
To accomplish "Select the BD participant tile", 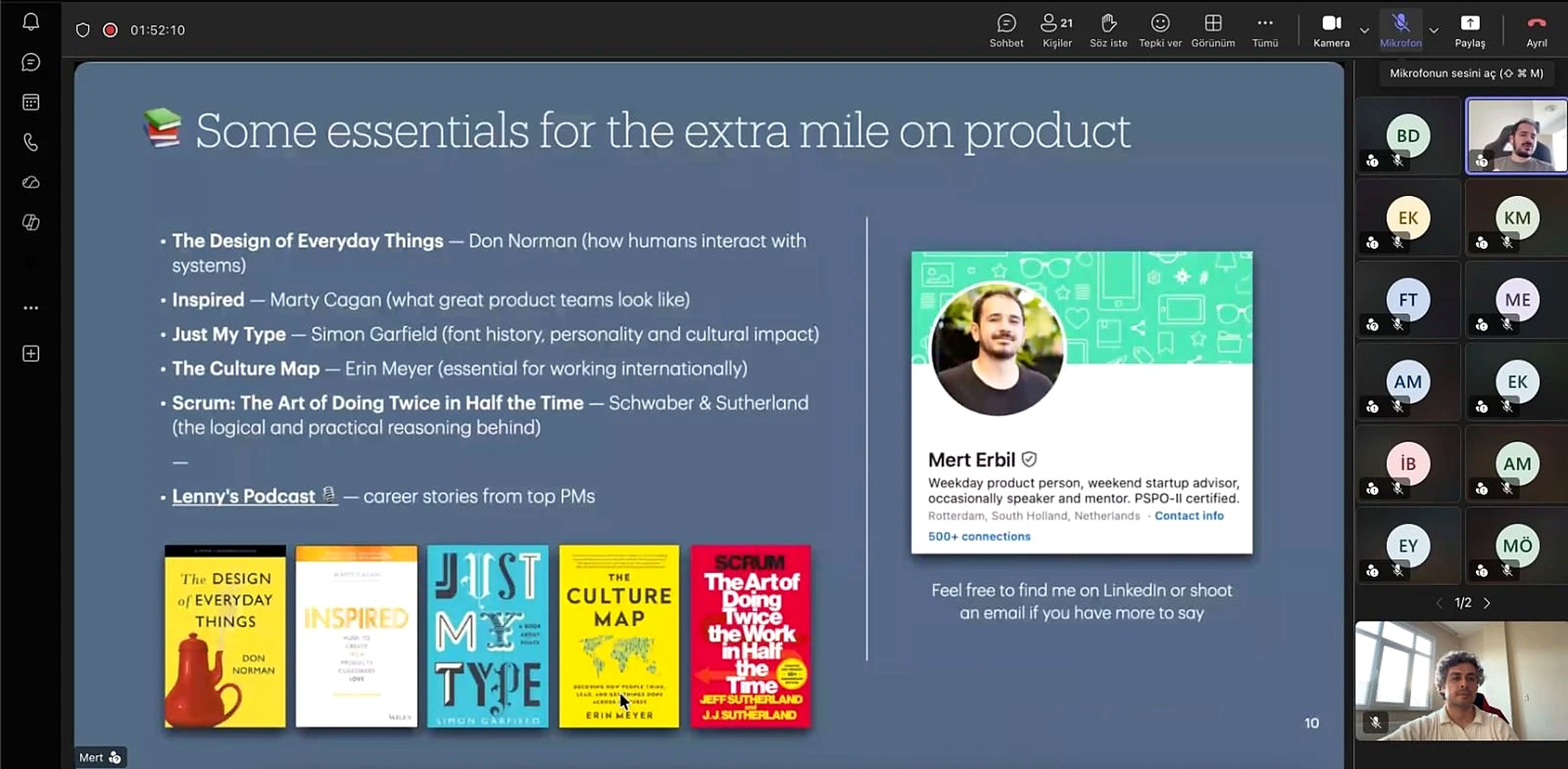I will coord(1408,136).
